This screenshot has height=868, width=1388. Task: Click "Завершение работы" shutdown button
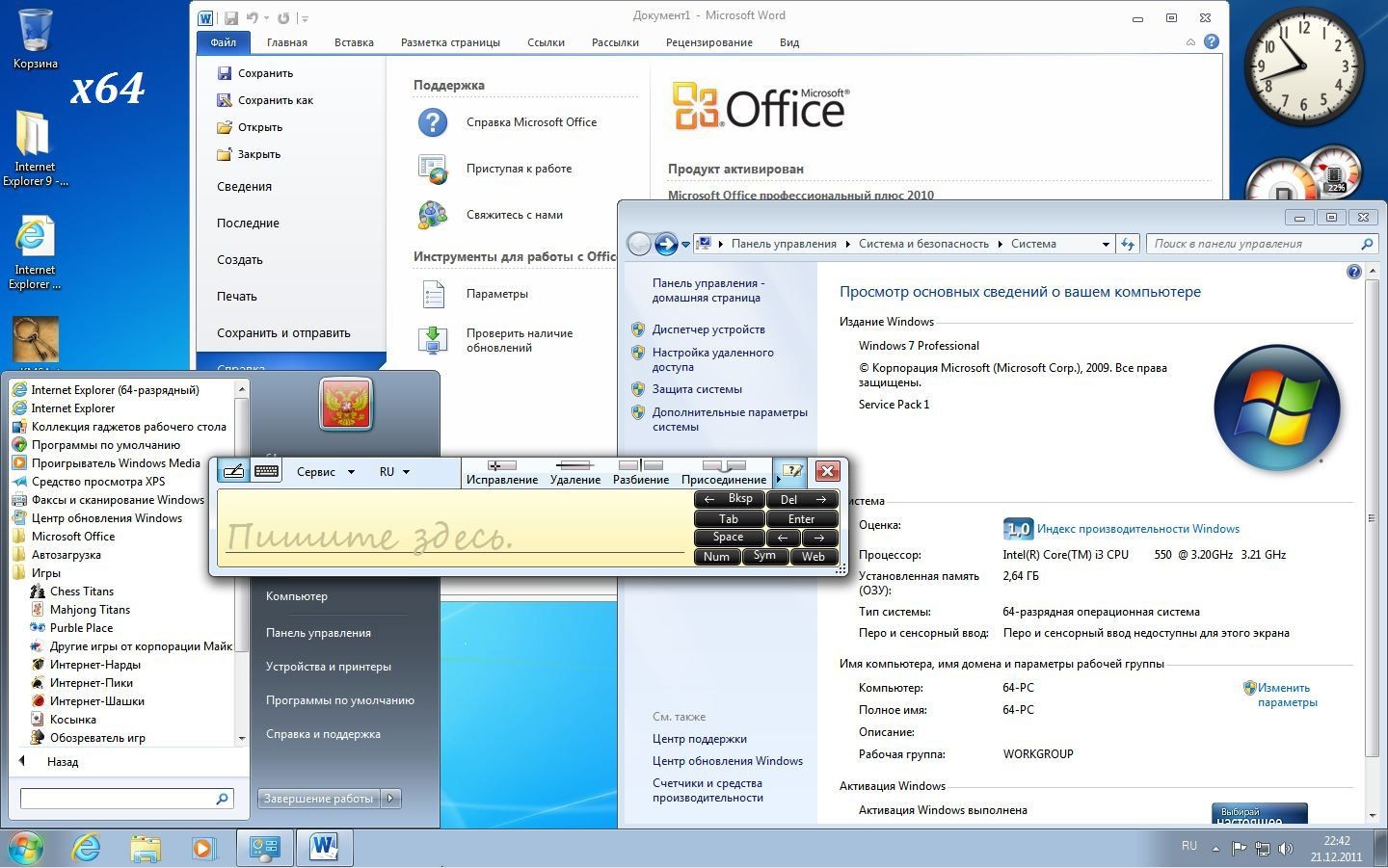click(x=319, y=798)
